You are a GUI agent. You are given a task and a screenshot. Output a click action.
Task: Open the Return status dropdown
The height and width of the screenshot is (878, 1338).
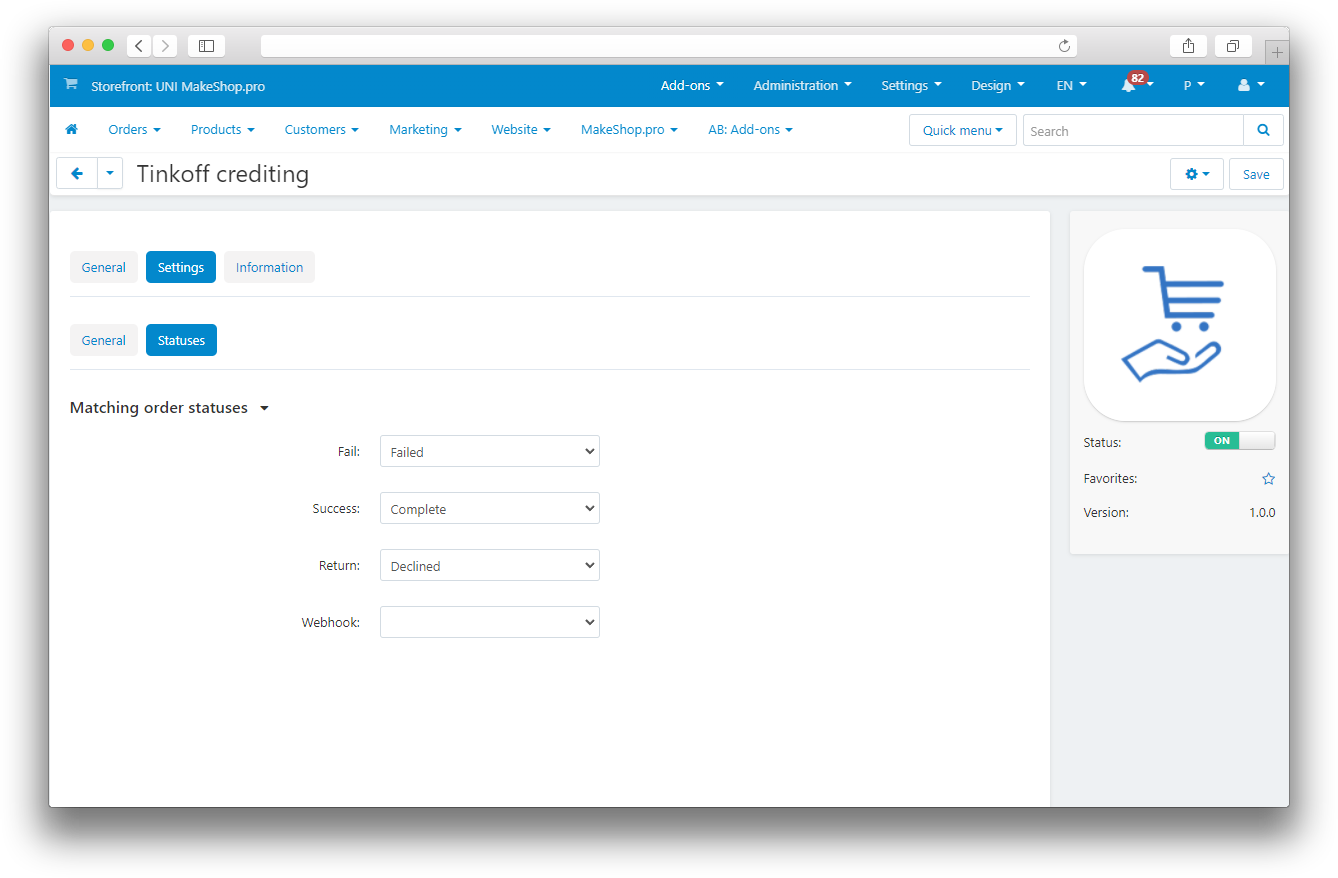coord(489,566)
